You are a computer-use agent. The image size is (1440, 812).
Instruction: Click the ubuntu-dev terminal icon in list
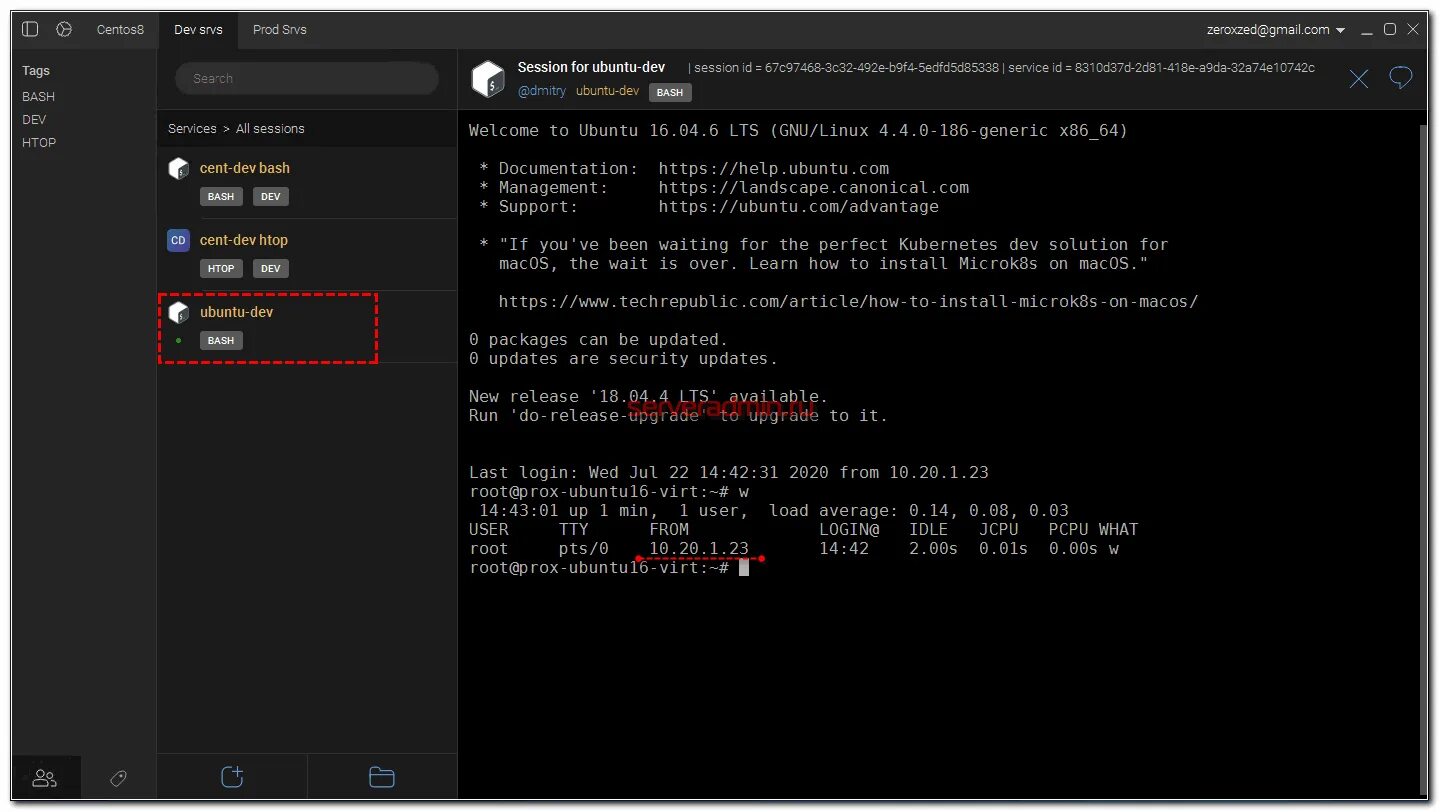coord(179,312)
